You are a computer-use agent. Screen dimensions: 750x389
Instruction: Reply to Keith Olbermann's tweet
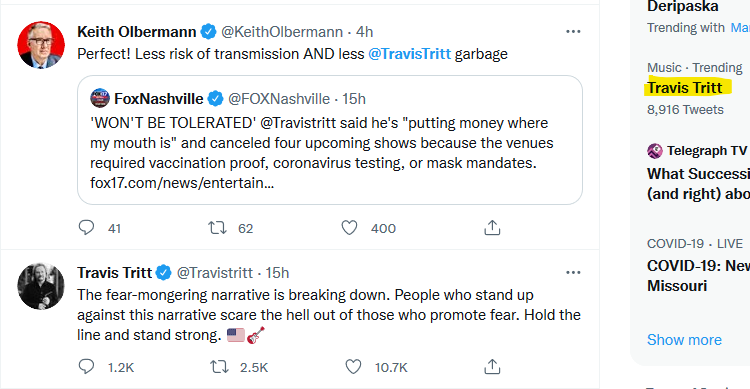(87, 228)
